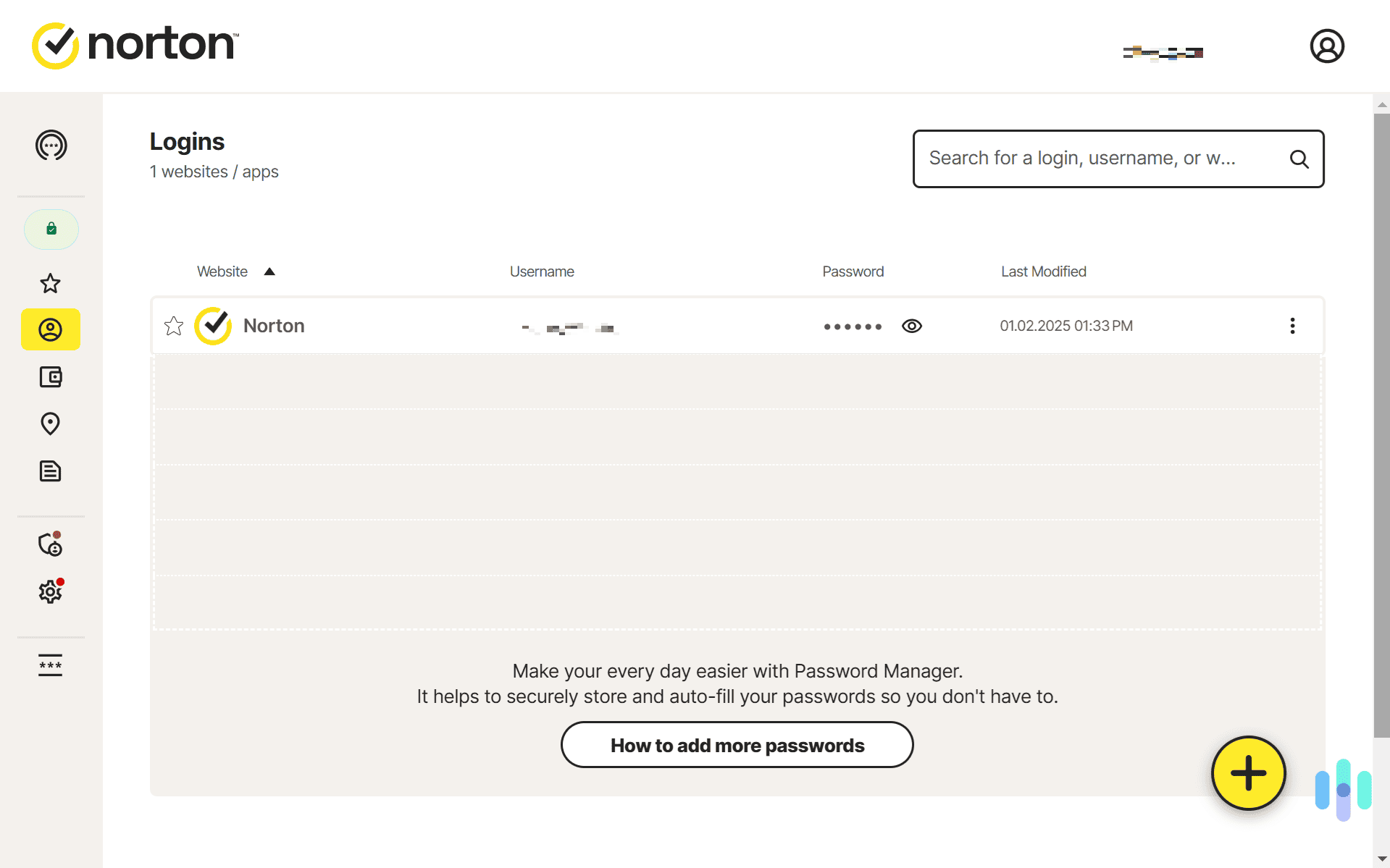1390x868 pixels.
Task: Focus the login search field
Action: 1118,159
